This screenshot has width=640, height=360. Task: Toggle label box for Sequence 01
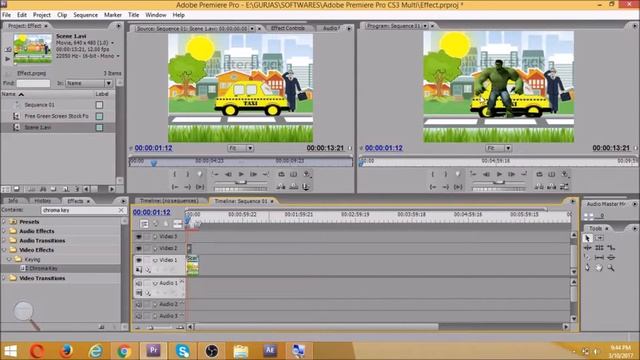(99, 105)
